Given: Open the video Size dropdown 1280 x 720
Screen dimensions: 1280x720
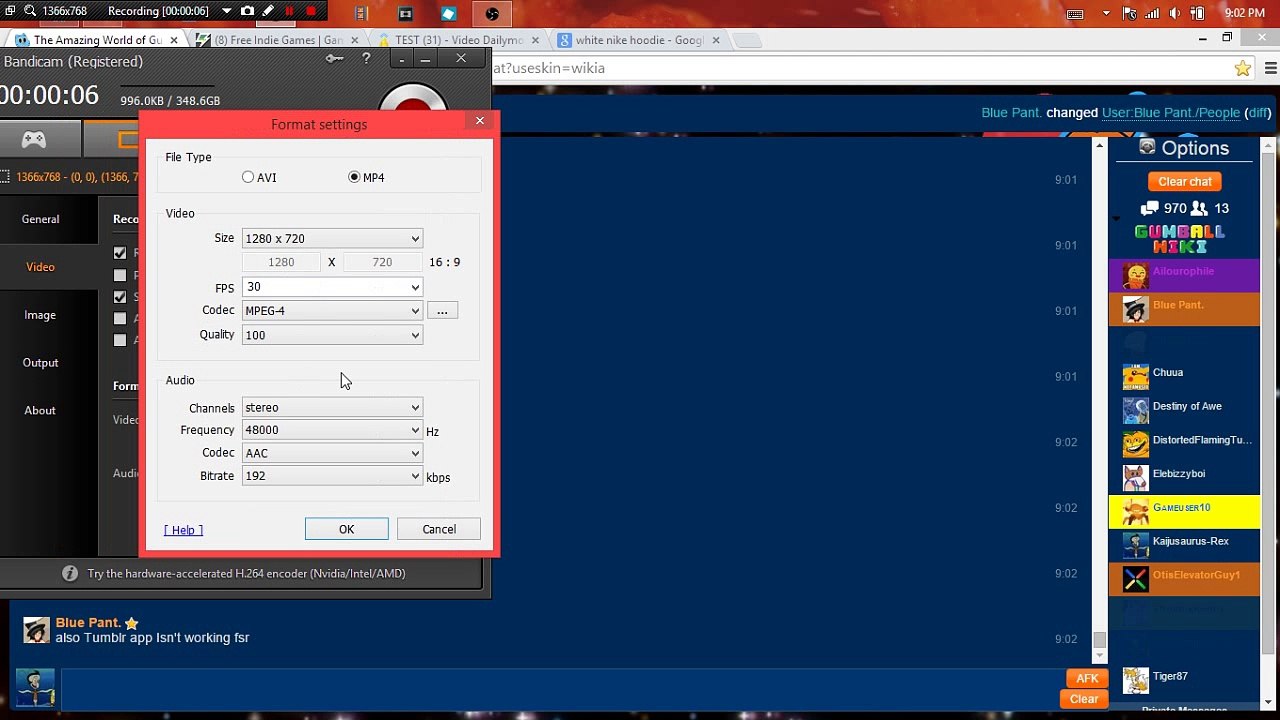Looking at the screenshot, I should click(x=332, y=238).
